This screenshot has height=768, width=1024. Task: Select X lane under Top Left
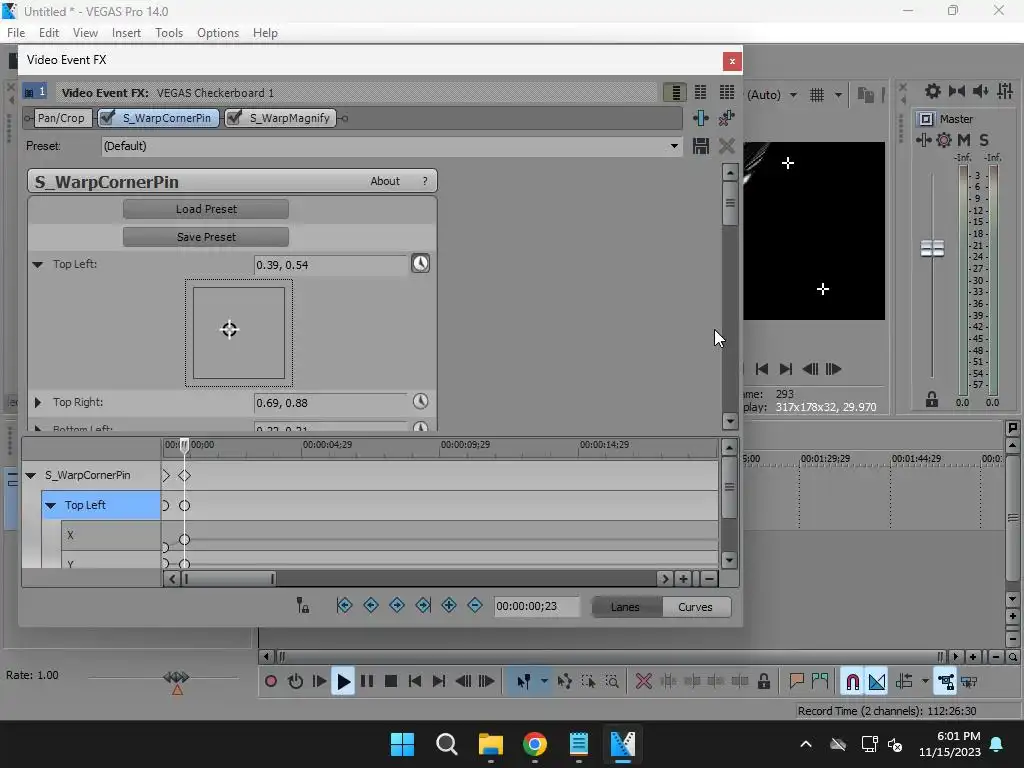click(x=111, y=536)
